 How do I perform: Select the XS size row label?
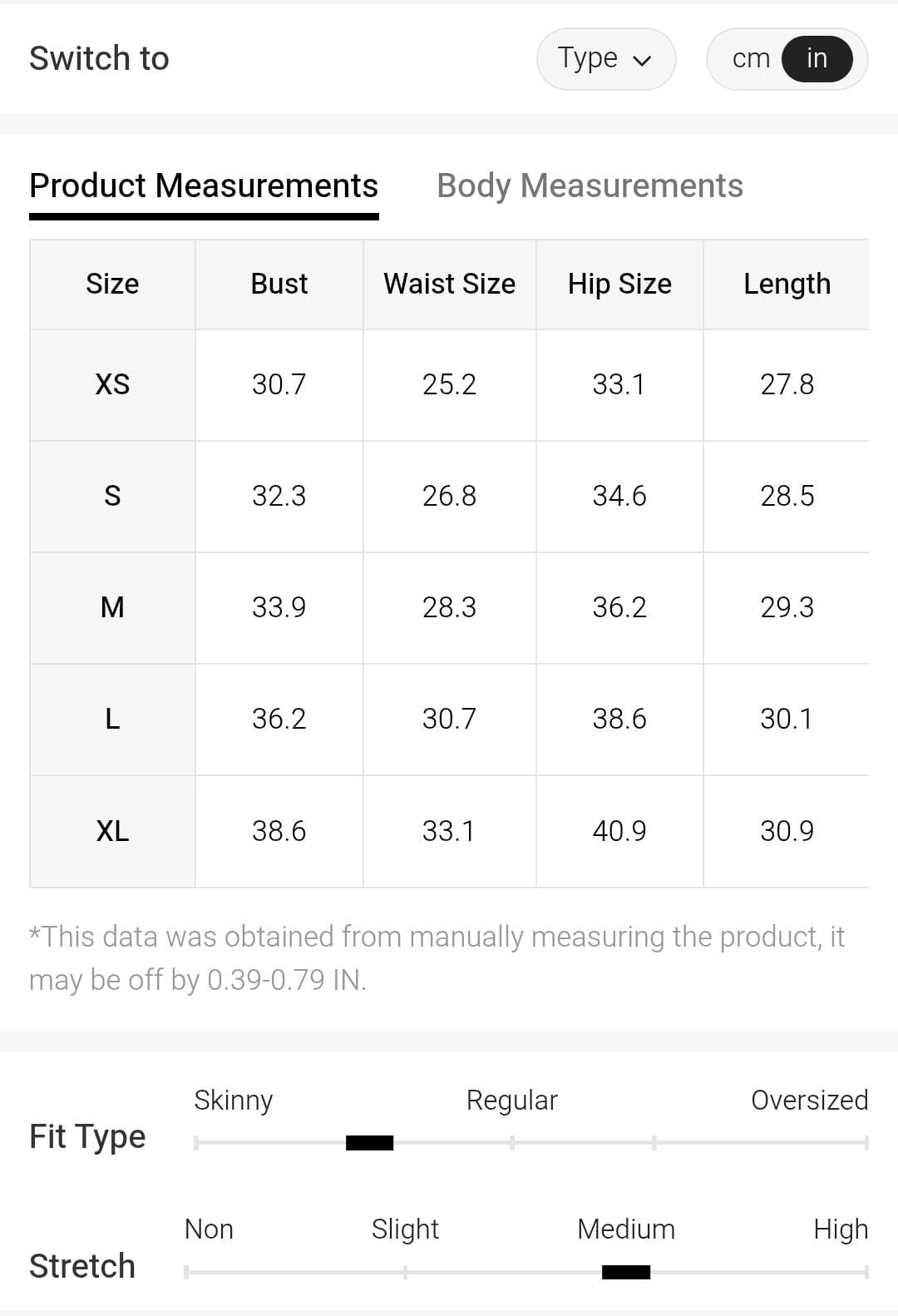pos(112,384)
